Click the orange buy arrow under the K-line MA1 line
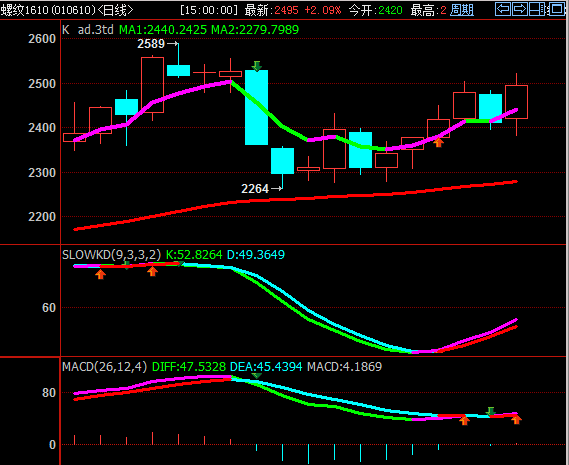The width and height of the screenshot is (569, 465). [438, 143]
